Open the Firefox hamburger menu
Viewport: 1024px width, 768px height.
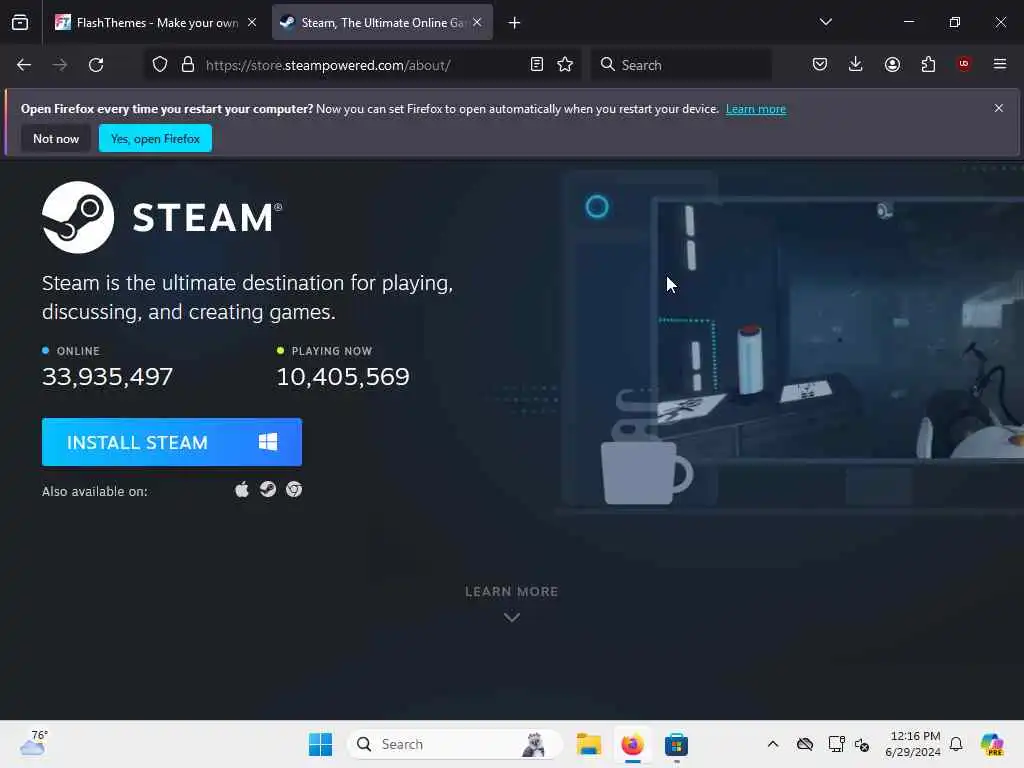[x=1000, y=64]
